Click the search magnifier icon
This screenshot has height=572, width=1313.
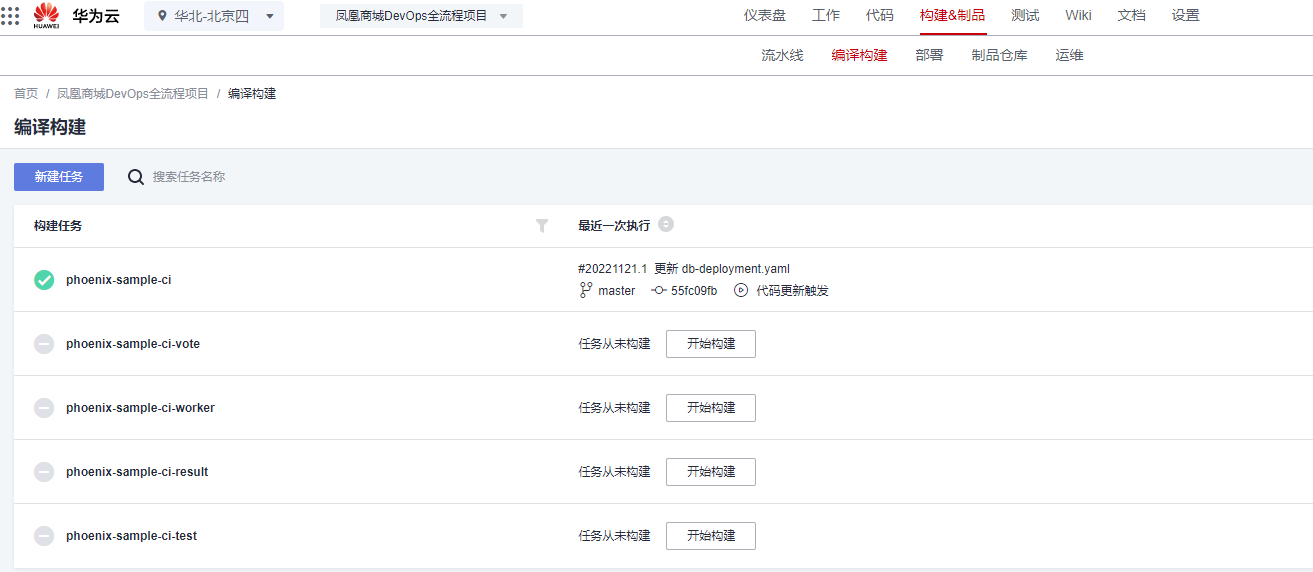click(x=136, y=177)
